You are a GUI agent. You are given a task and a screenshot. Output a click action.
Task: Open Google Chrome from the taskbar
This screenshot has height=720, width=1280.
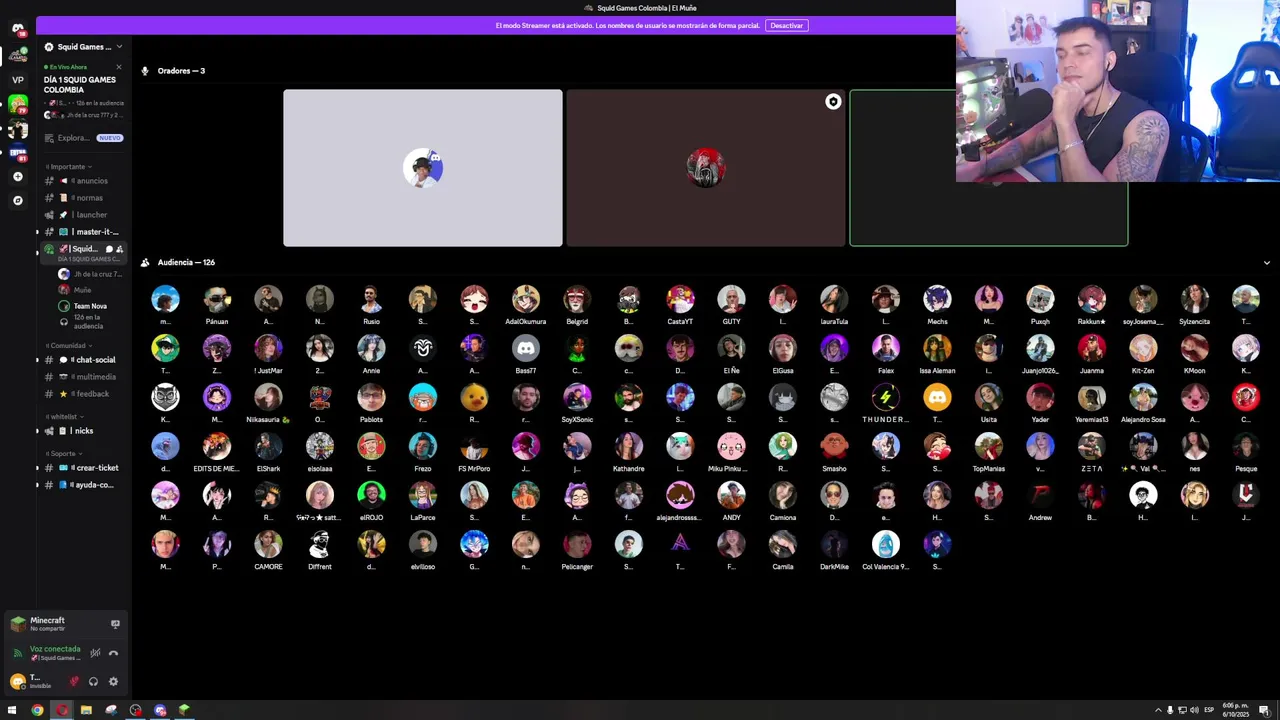click(x=37, y=710)
